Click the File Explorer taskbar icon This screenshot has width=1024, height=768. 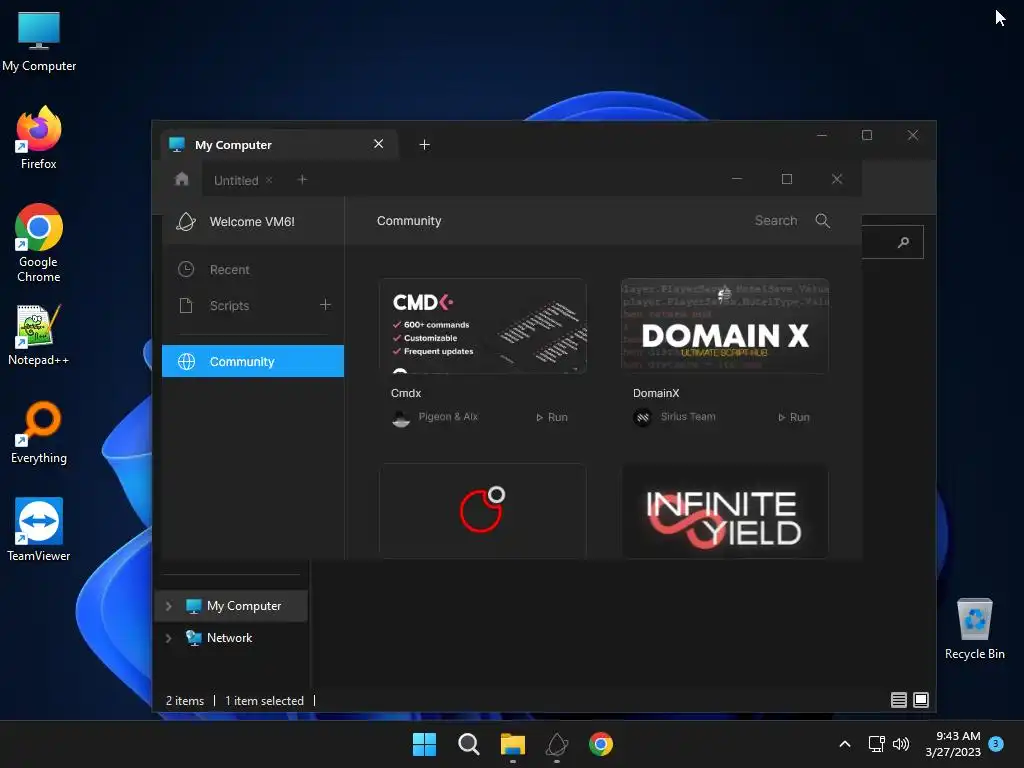tap(513, 744)
